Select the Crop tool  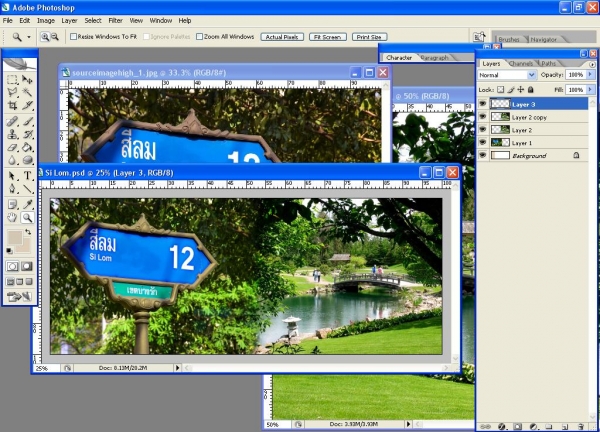pyautogui.click(x=12, y=105)
